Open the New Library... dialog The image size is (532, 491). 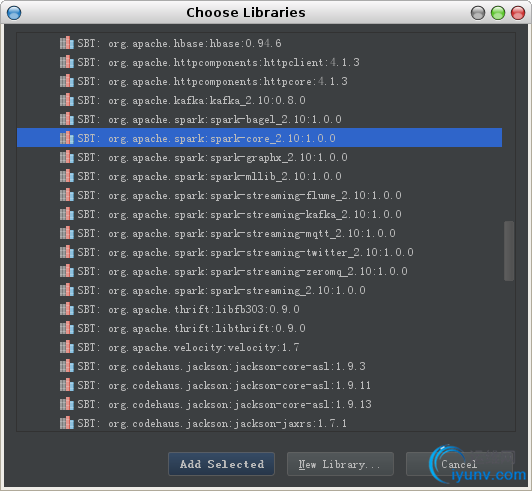[x=340, y=464]
